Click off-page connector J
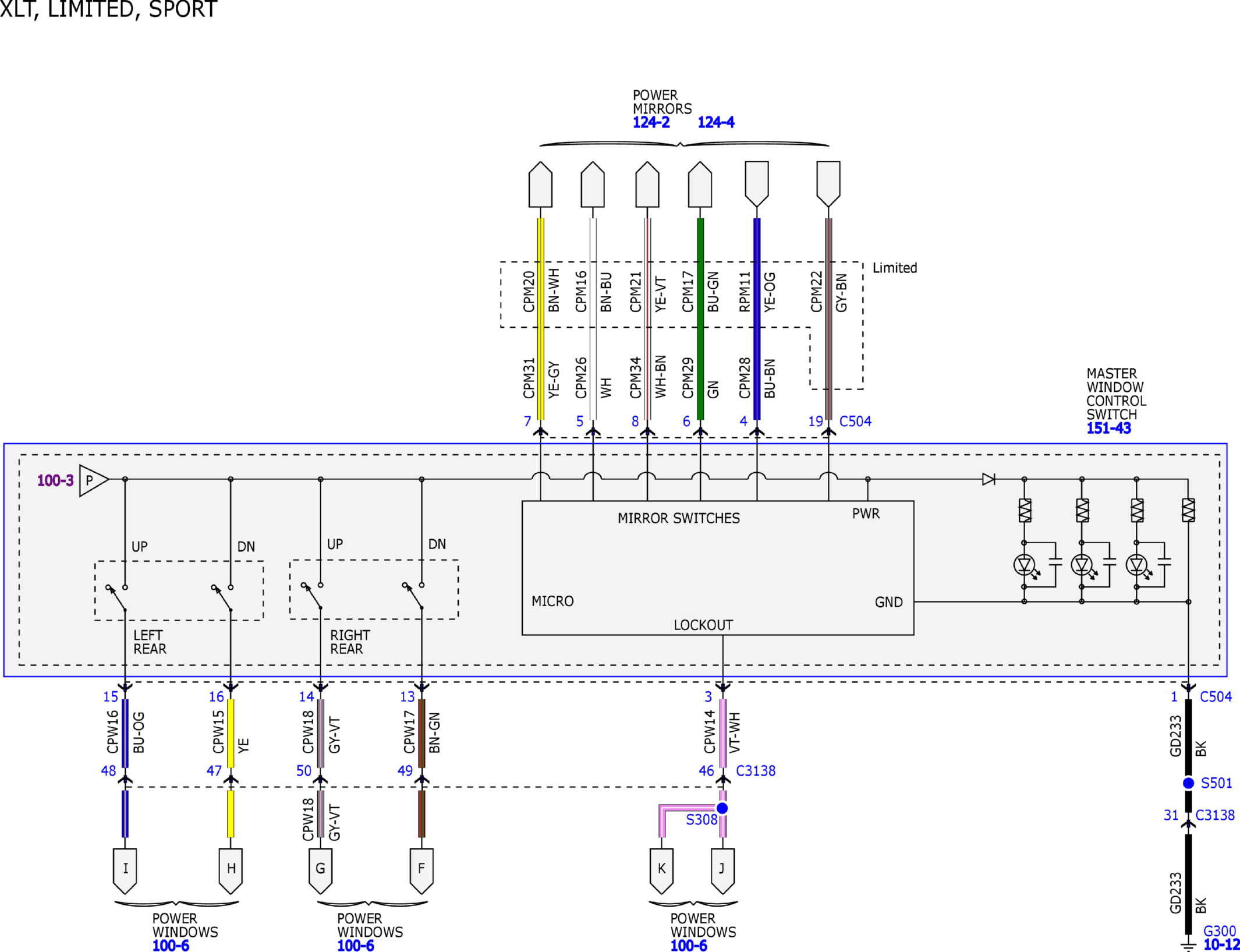 [x=722, y=871]
